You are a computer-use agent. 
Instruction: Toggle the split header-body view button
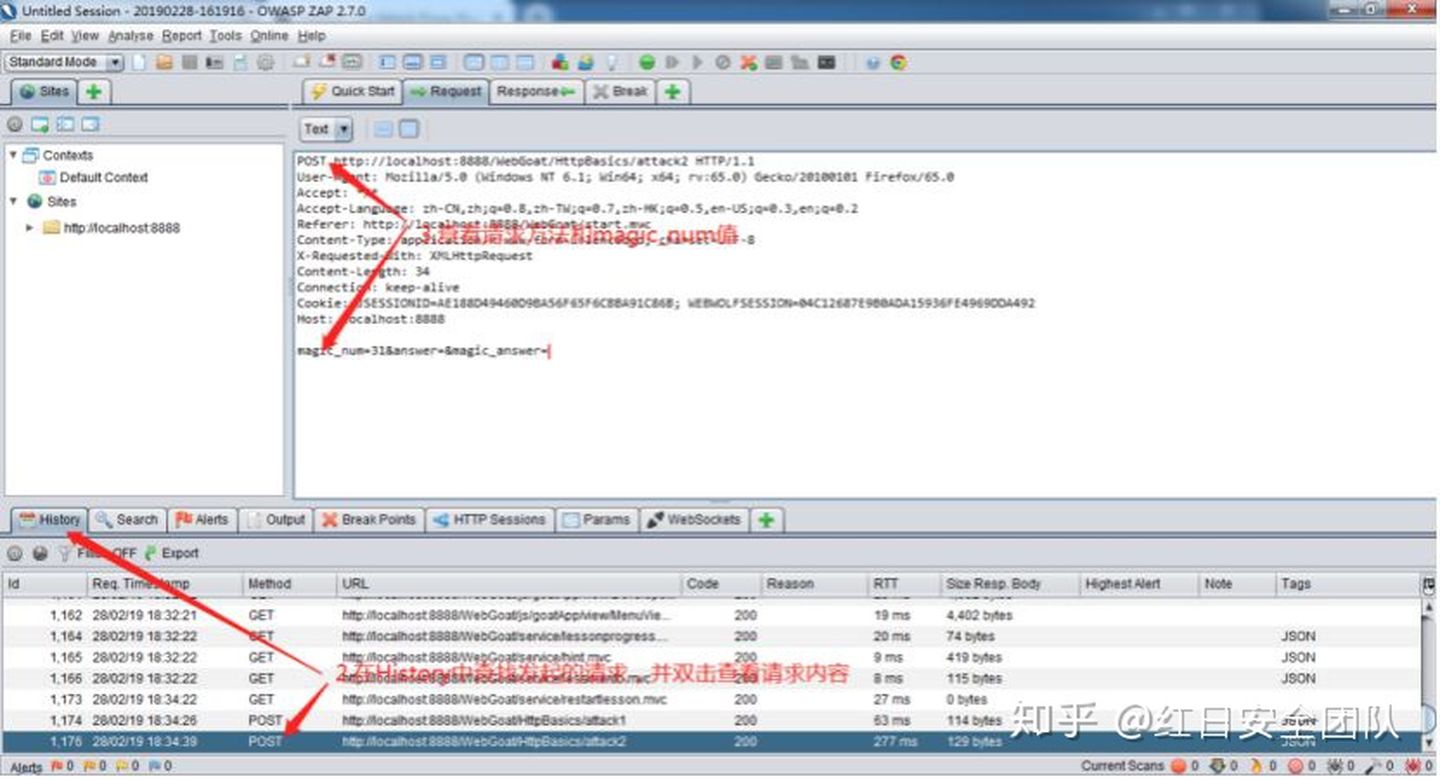[x=383, y=129]
